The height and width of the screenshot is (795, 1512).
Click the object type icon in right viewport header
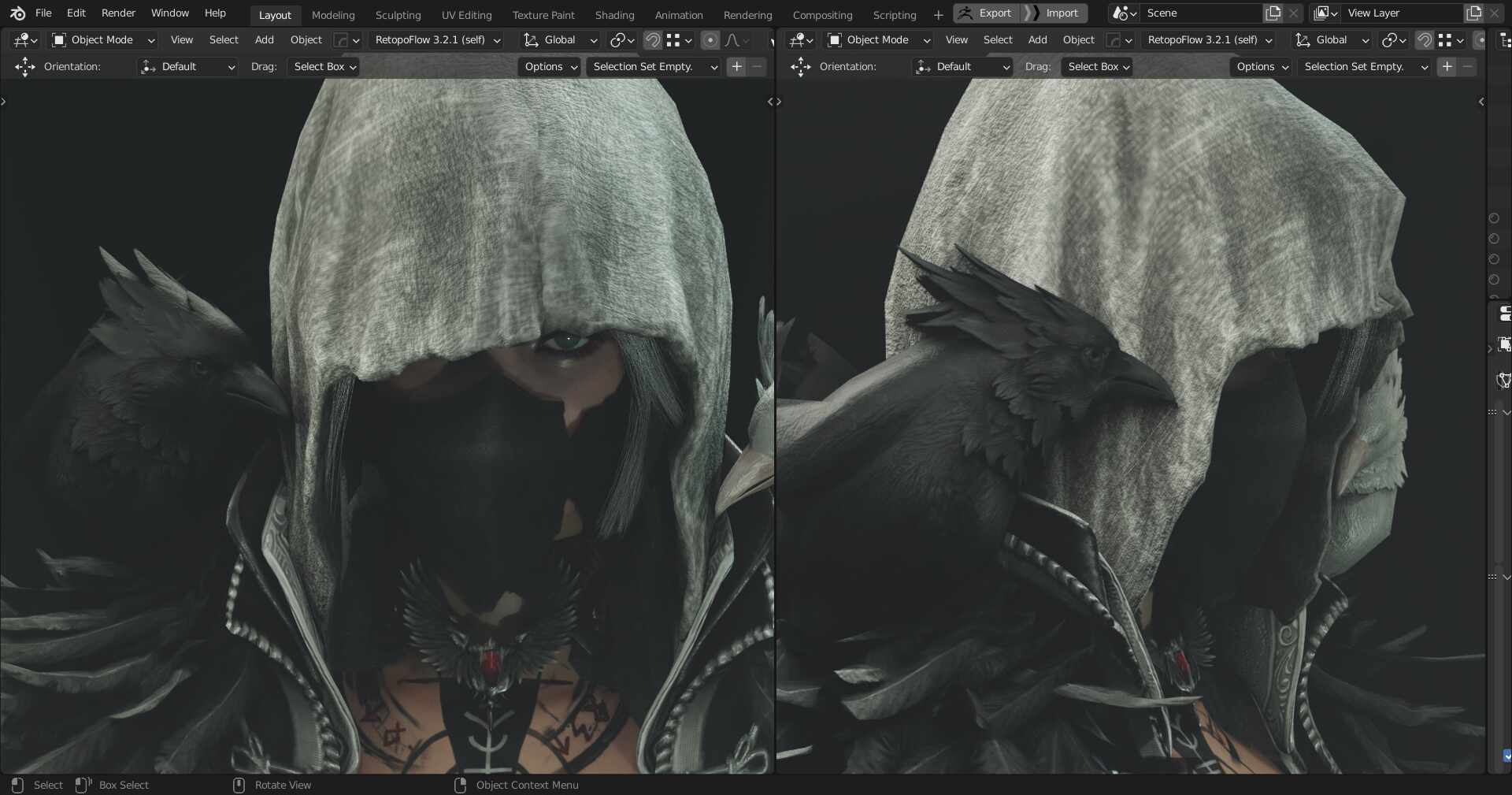point(1119,40)
